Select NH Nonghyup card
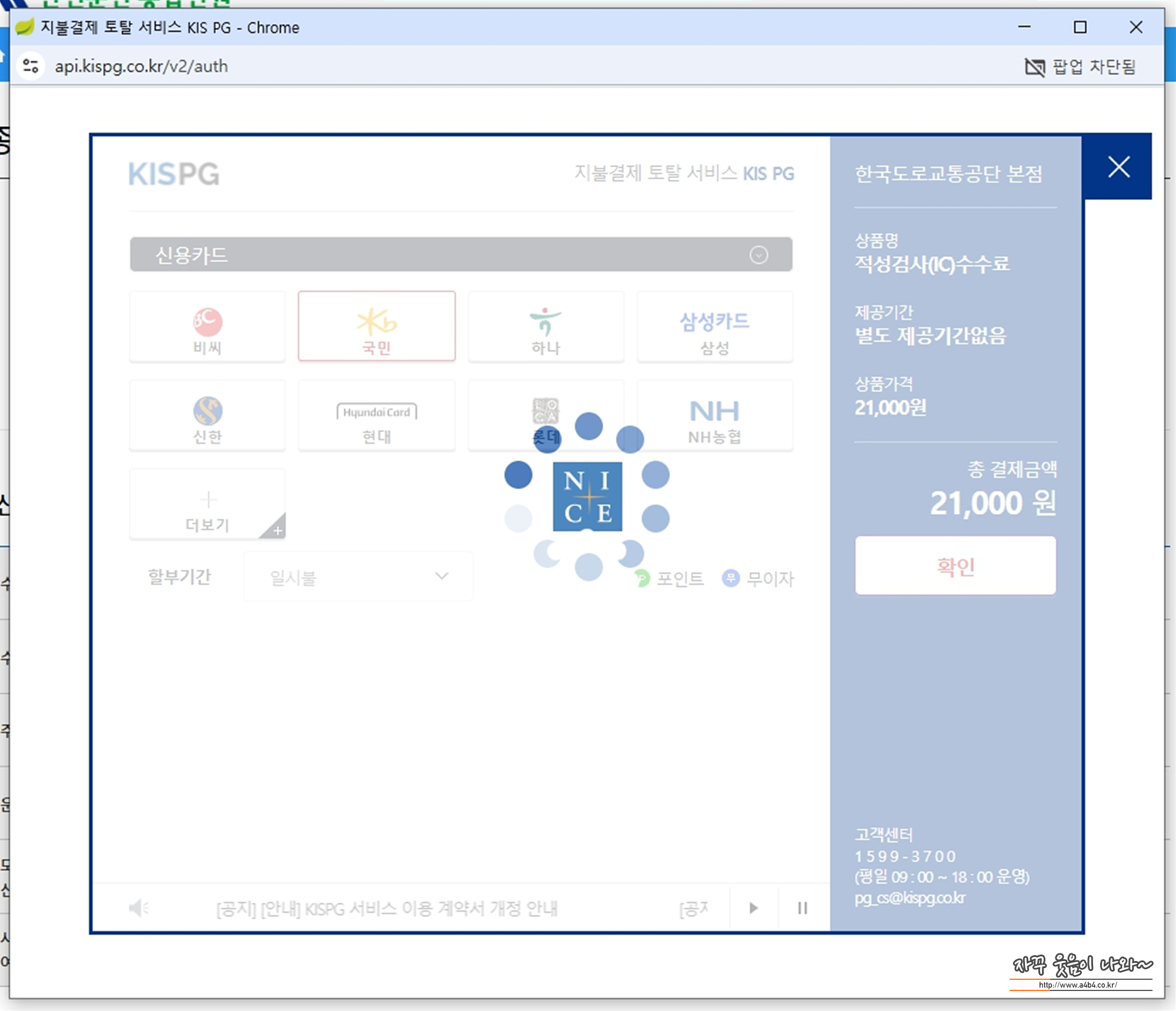Image resolution: width=1176 pixels, height=1011 pixels. click(x=714, y=416)
